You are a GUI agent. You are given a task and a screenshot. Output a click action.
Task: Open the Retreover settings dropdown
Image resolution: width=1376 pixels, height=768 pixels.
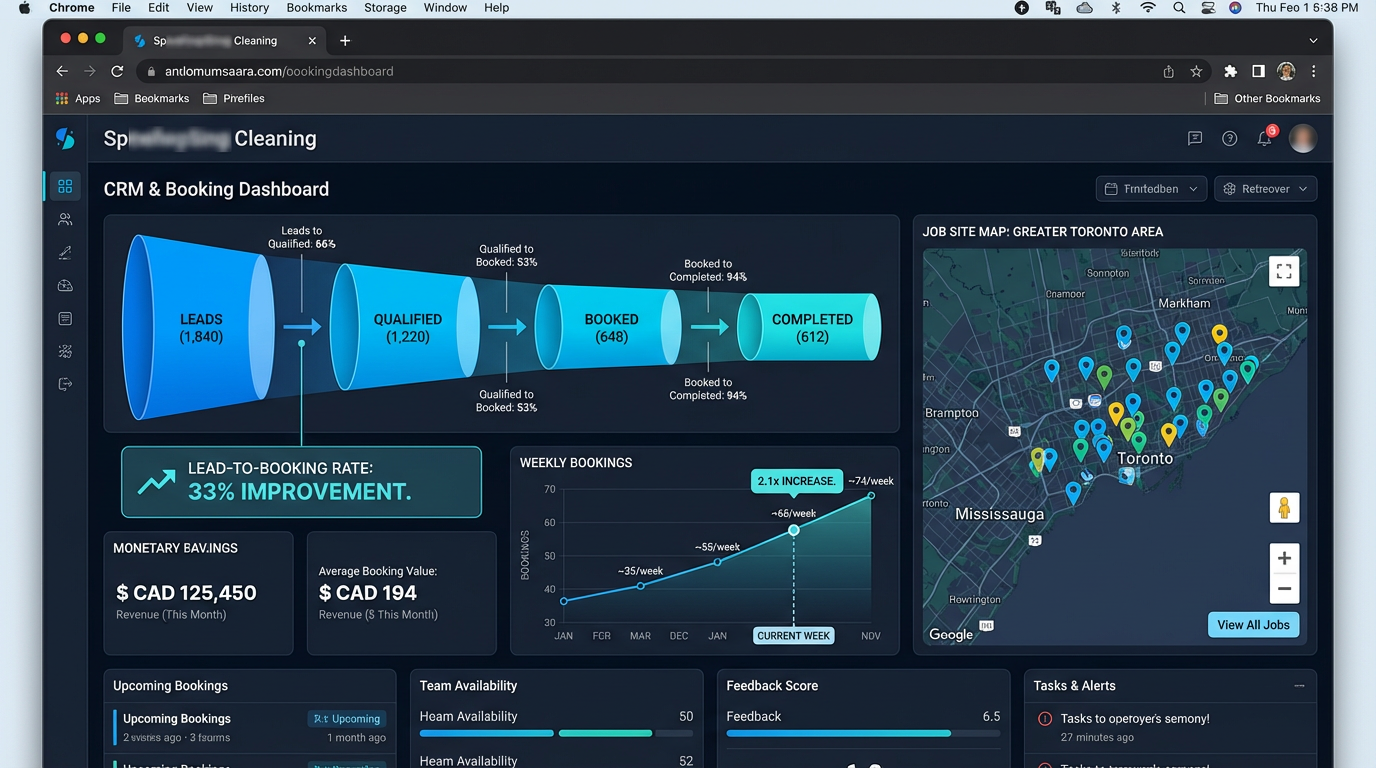coord(1265,188)
